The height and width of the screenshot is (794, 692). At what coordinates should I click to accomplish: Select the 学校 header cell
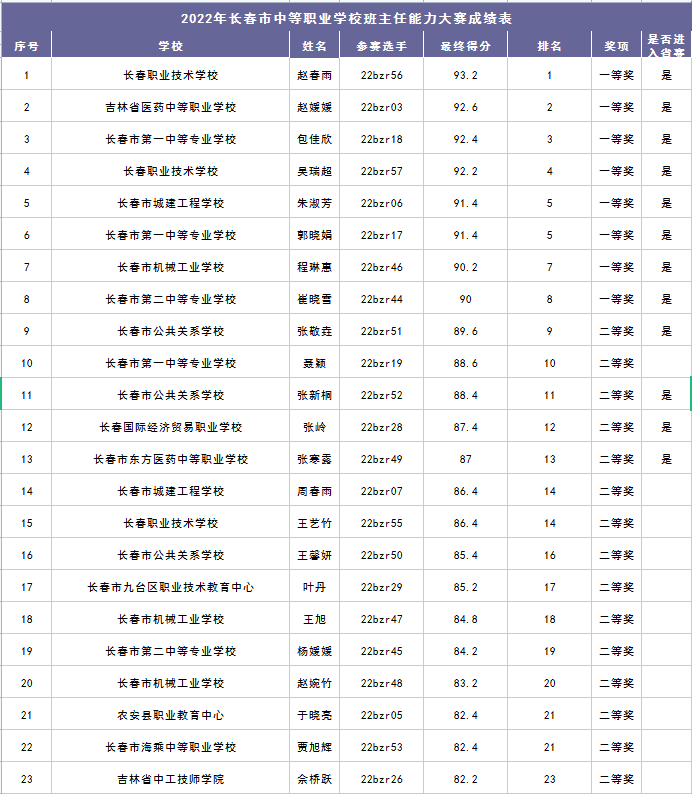tap(170, 46)
